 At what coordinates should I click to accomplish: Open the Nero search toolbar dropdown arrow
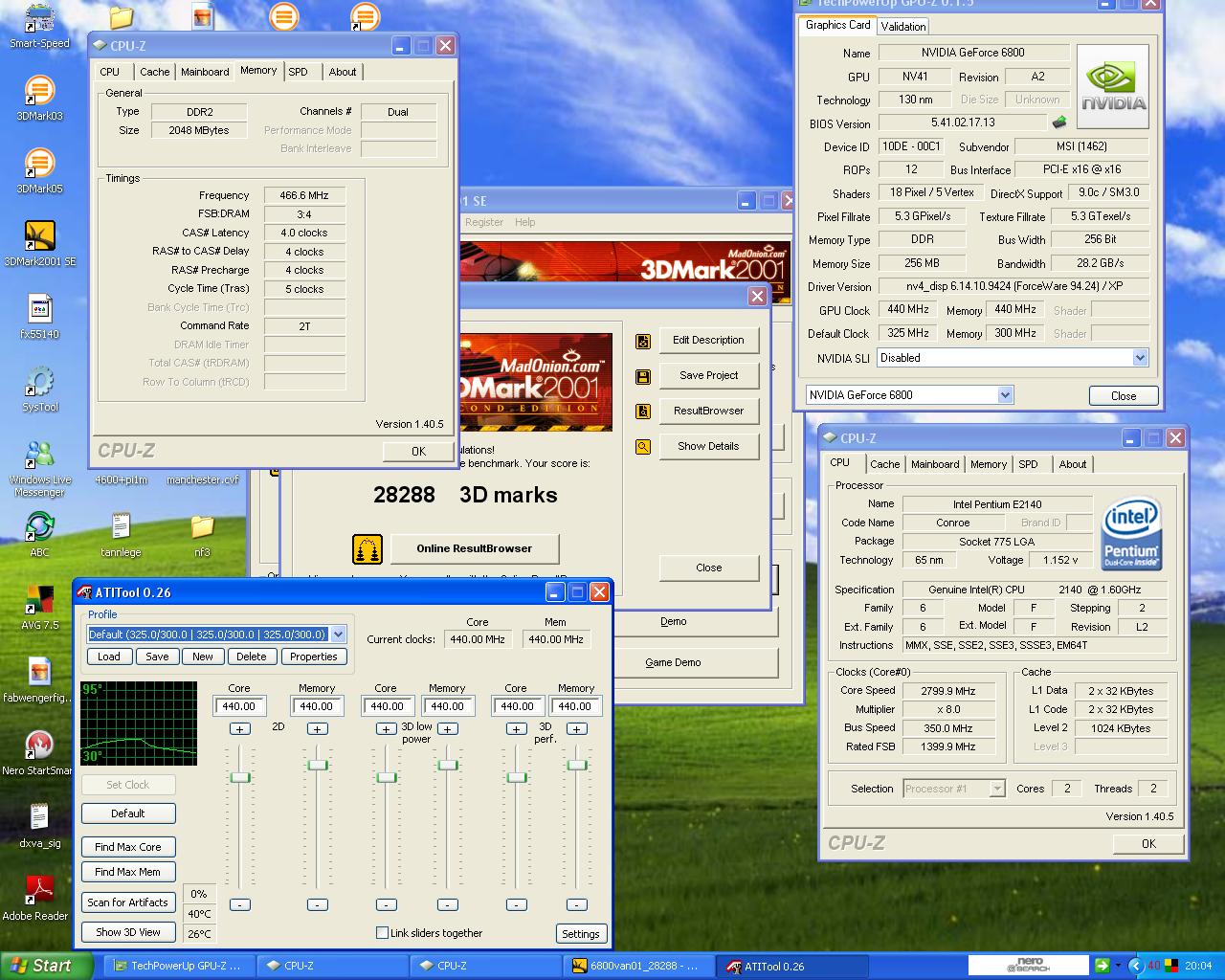(x=1120, y=966)
